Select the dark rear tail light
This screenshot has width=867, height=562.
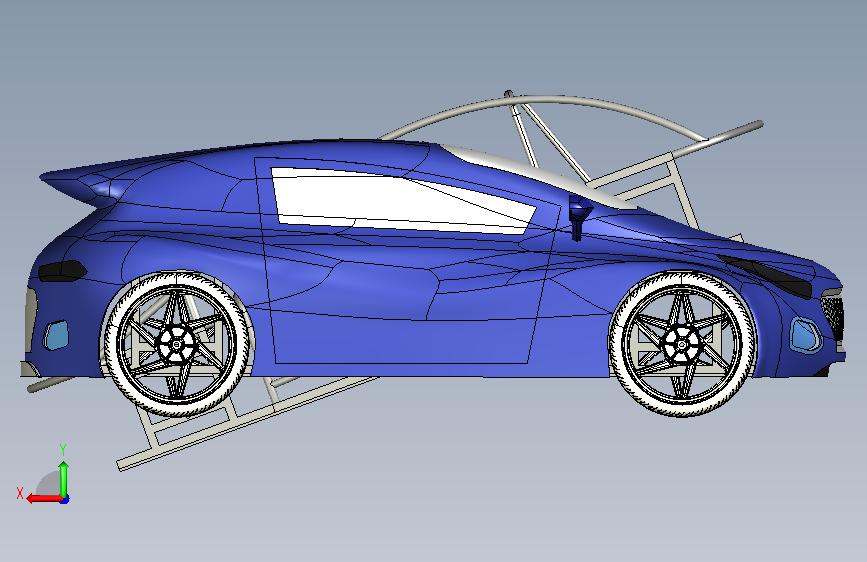[62, 270]
